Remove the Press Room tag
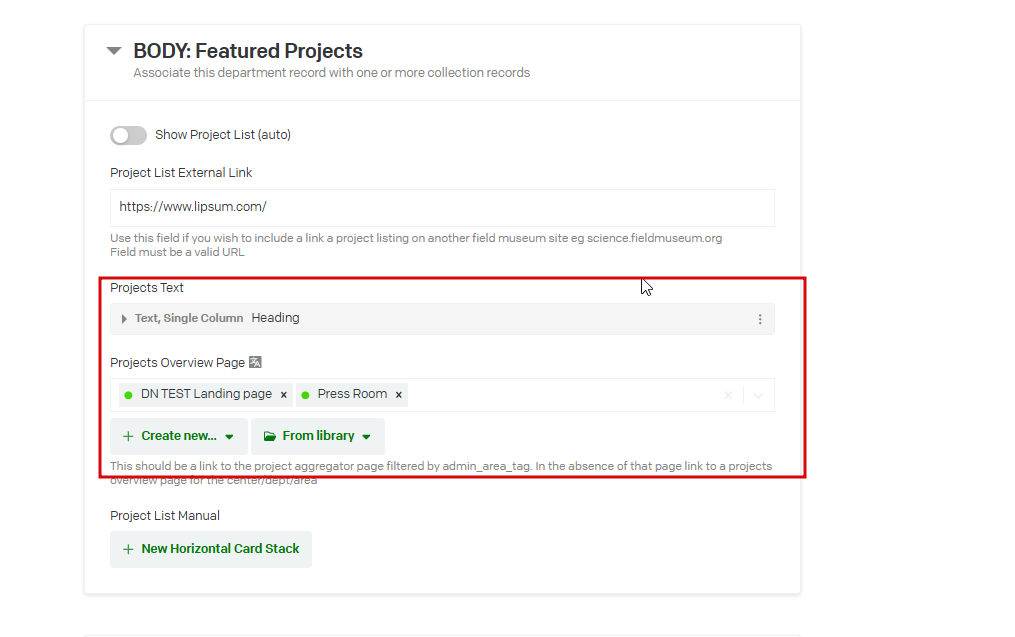The height and width of the screenshot is (637, 1015). [x=399, y=395]
